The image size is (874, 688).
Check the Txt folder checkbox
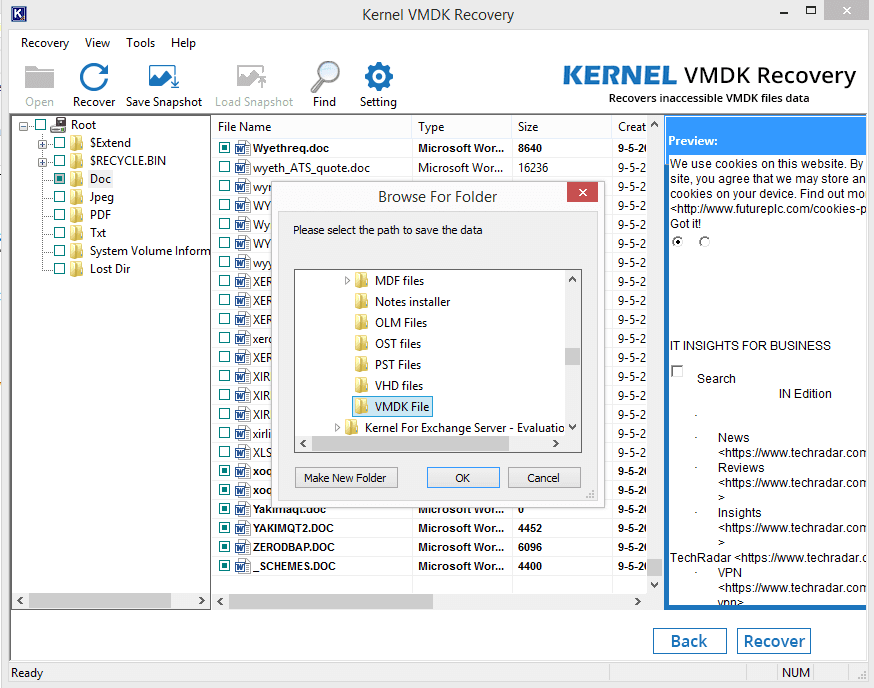pyautogui.click(x=60, y=232)
